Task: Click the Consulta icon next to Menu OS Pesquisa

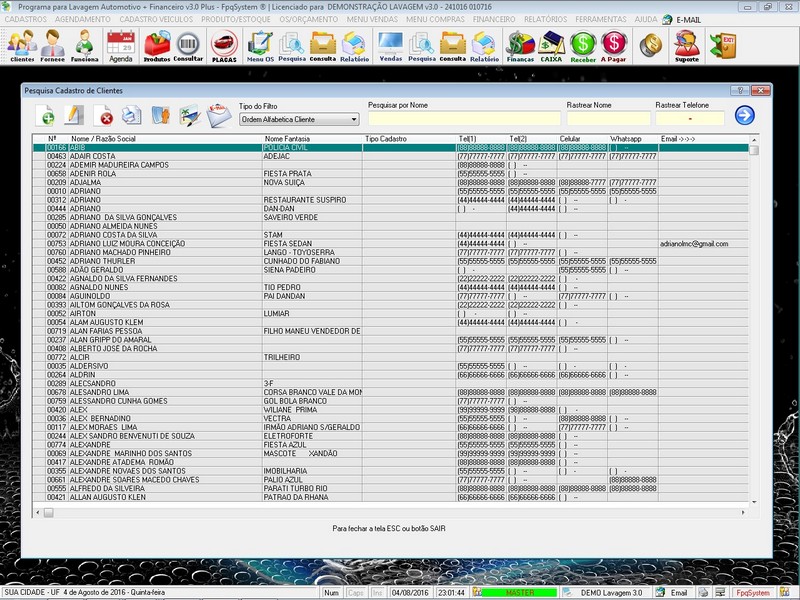Action: point(322,46)
